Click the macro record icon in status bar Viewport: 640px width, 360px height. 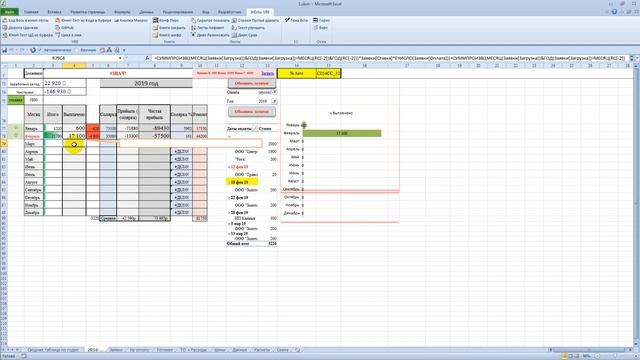tap(24, 356)
